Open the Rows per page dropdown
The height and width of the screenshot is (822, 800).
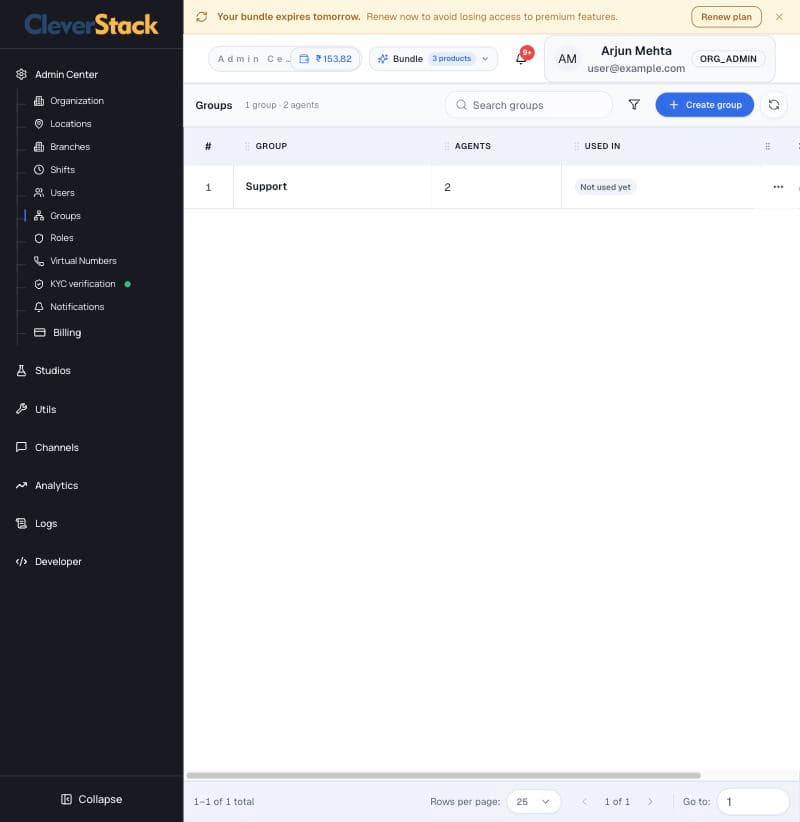click(533, 802)
